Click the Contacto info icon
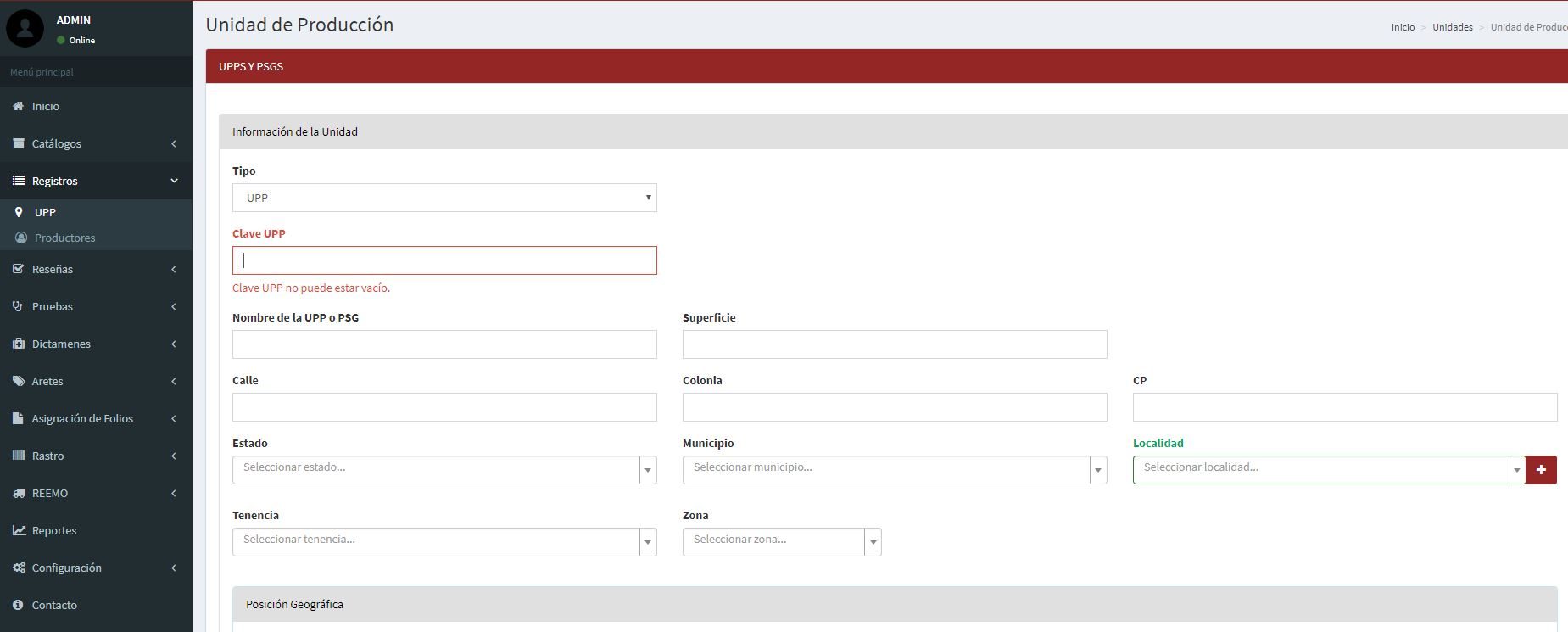This screenshot has width=1568, height=632. pos(18,605)
